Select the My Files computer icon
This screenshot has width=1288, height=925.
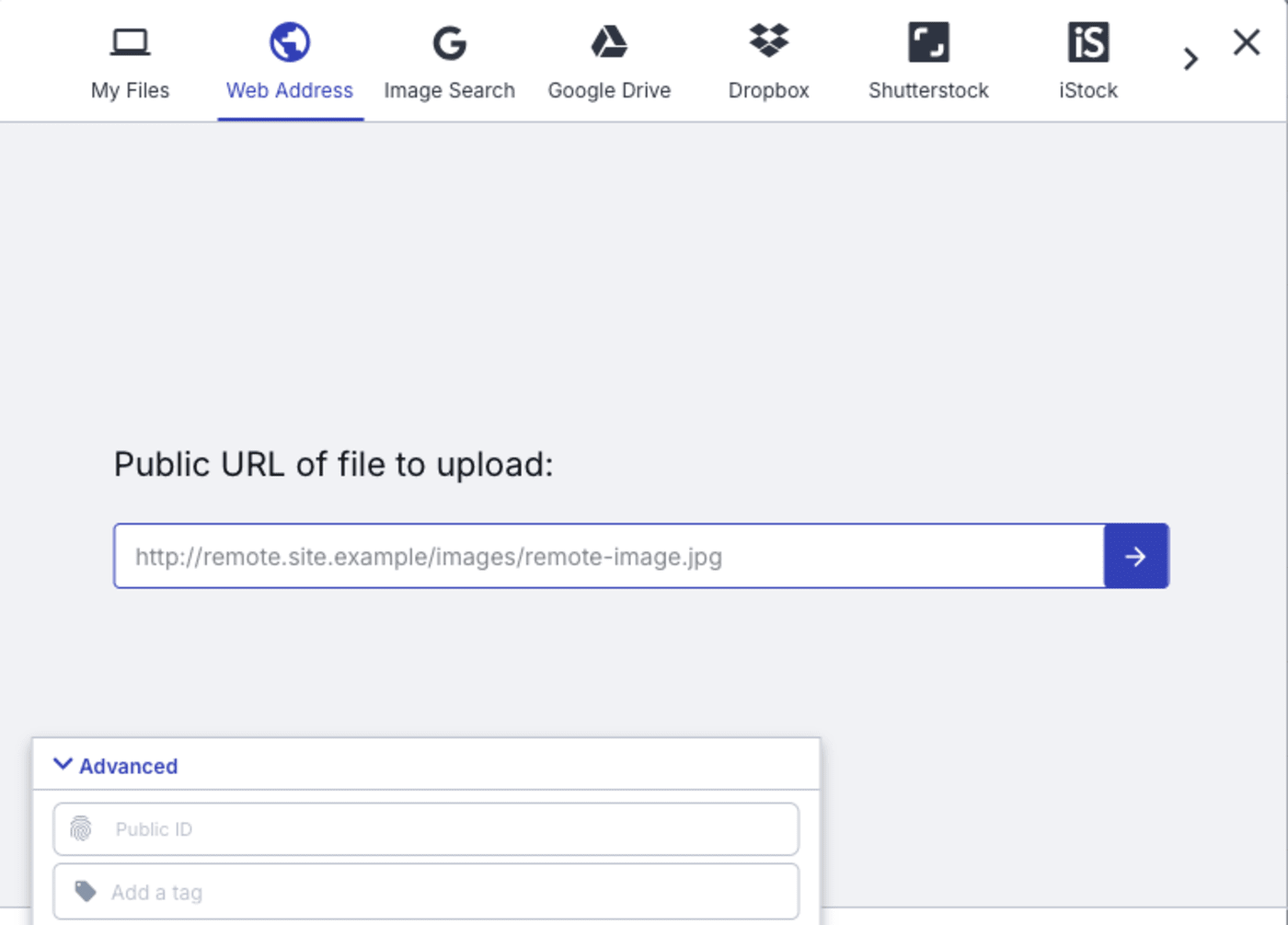click(129, 40)
